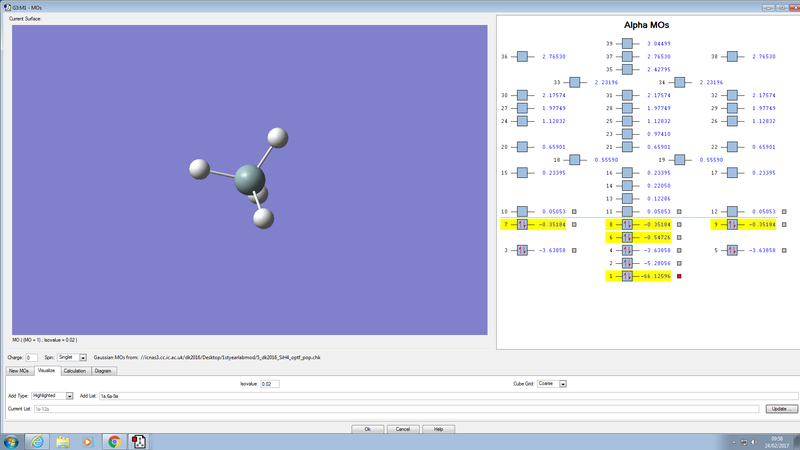The height and width of the screenshot is (450, 800).
Task: Open Internet Explorer from taskbar
Action: click(x=37, y=441)
